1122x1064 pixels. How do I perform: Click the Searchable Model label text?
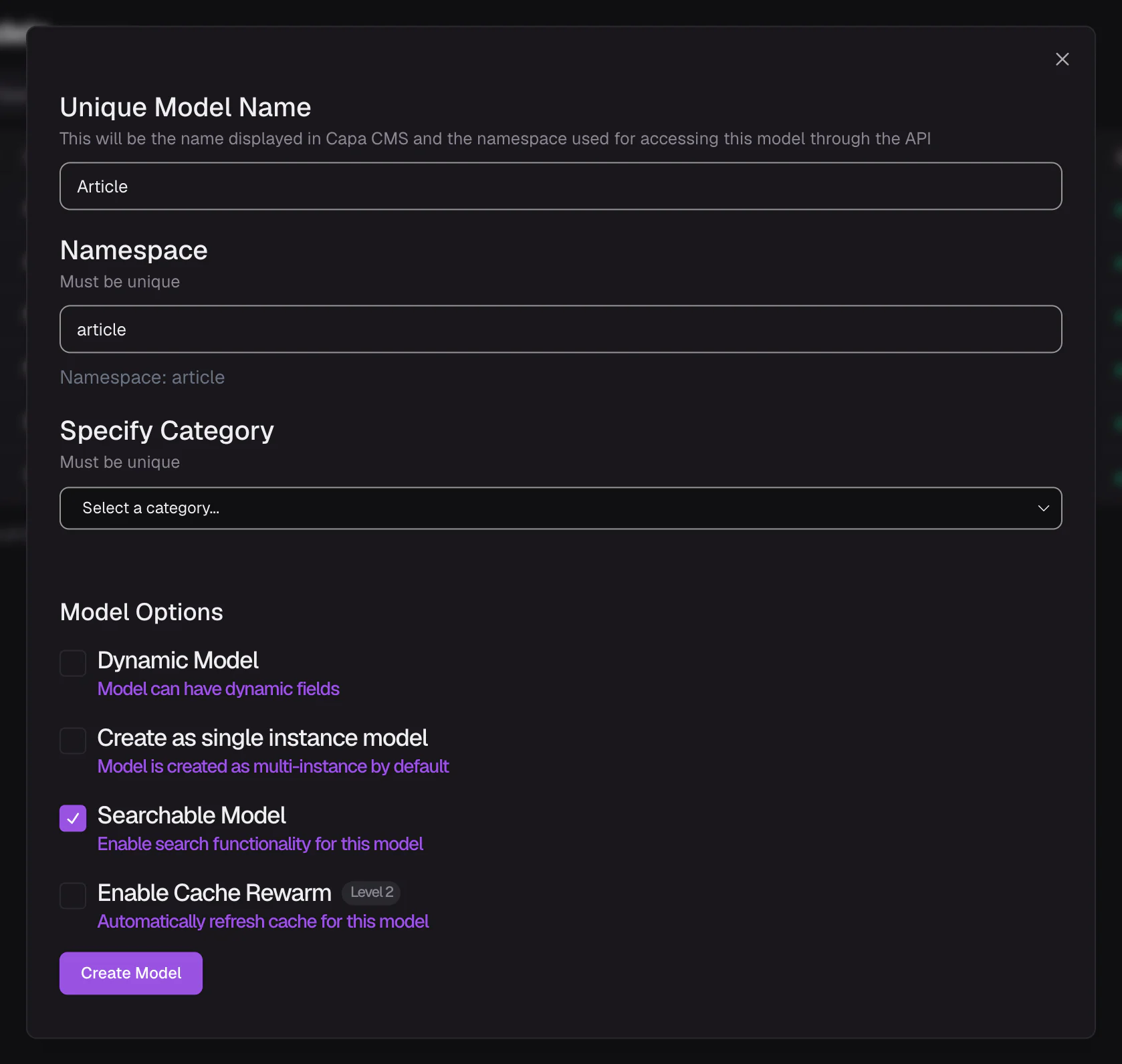tap(191, 815)
